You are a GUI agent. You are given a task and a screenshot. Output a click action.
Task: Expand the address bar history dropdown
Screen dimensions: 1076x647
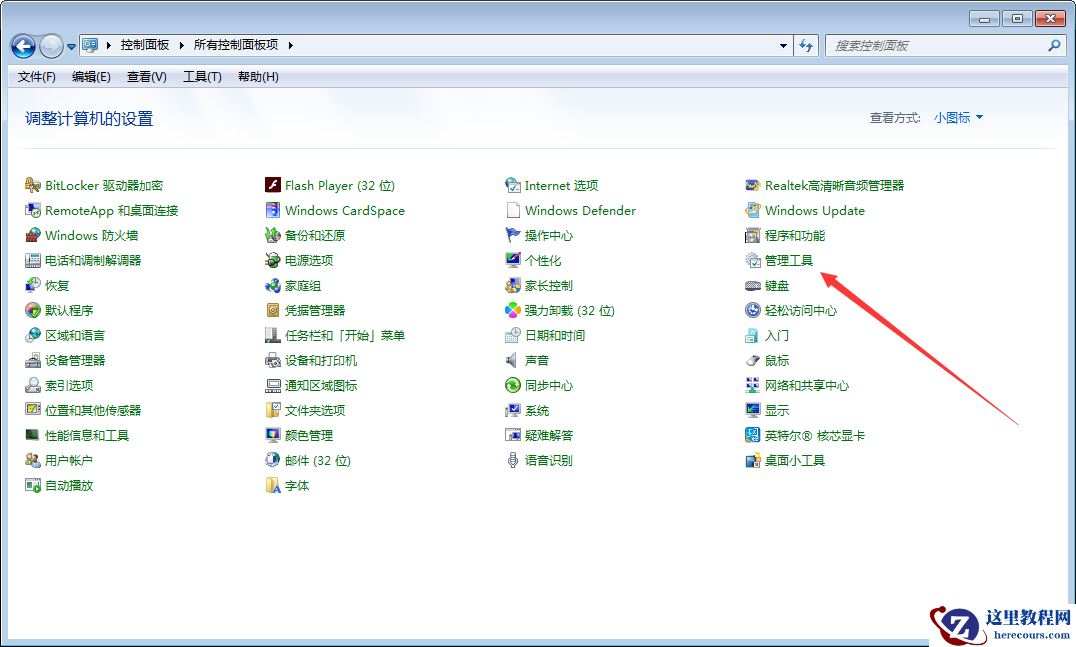coord(785,45)
